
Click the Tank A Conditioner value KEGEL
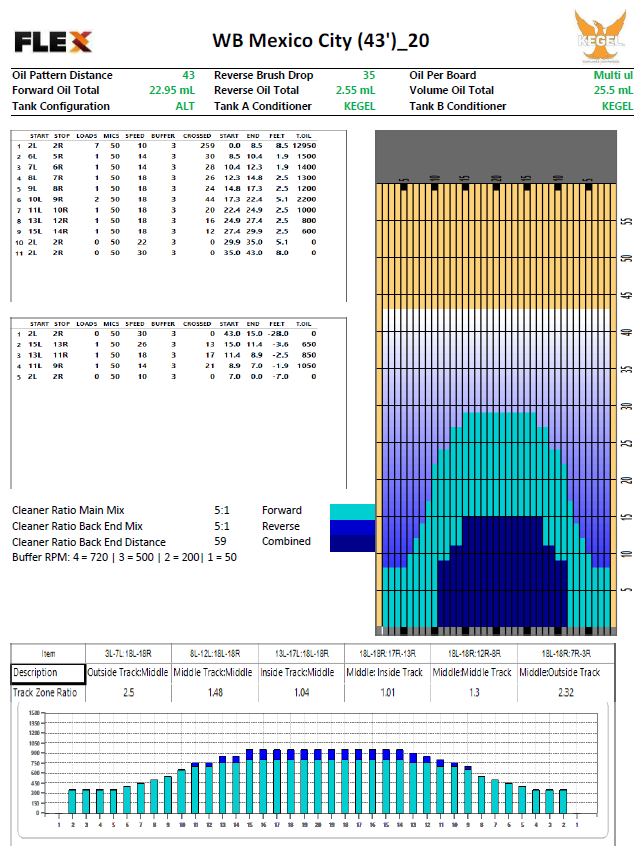click(359, 106)
